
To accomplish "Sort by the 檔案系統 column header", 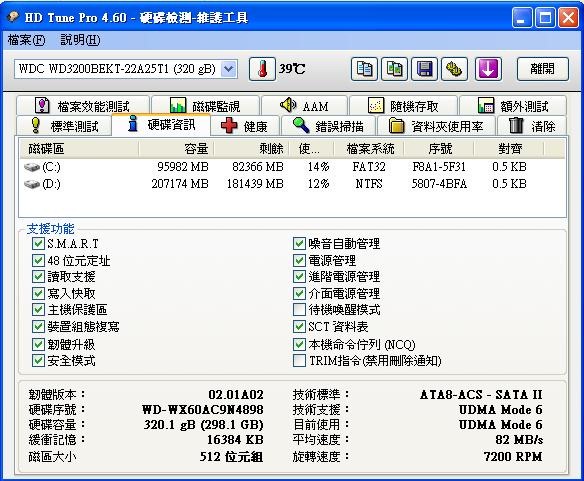I will (x=370, y=149).
